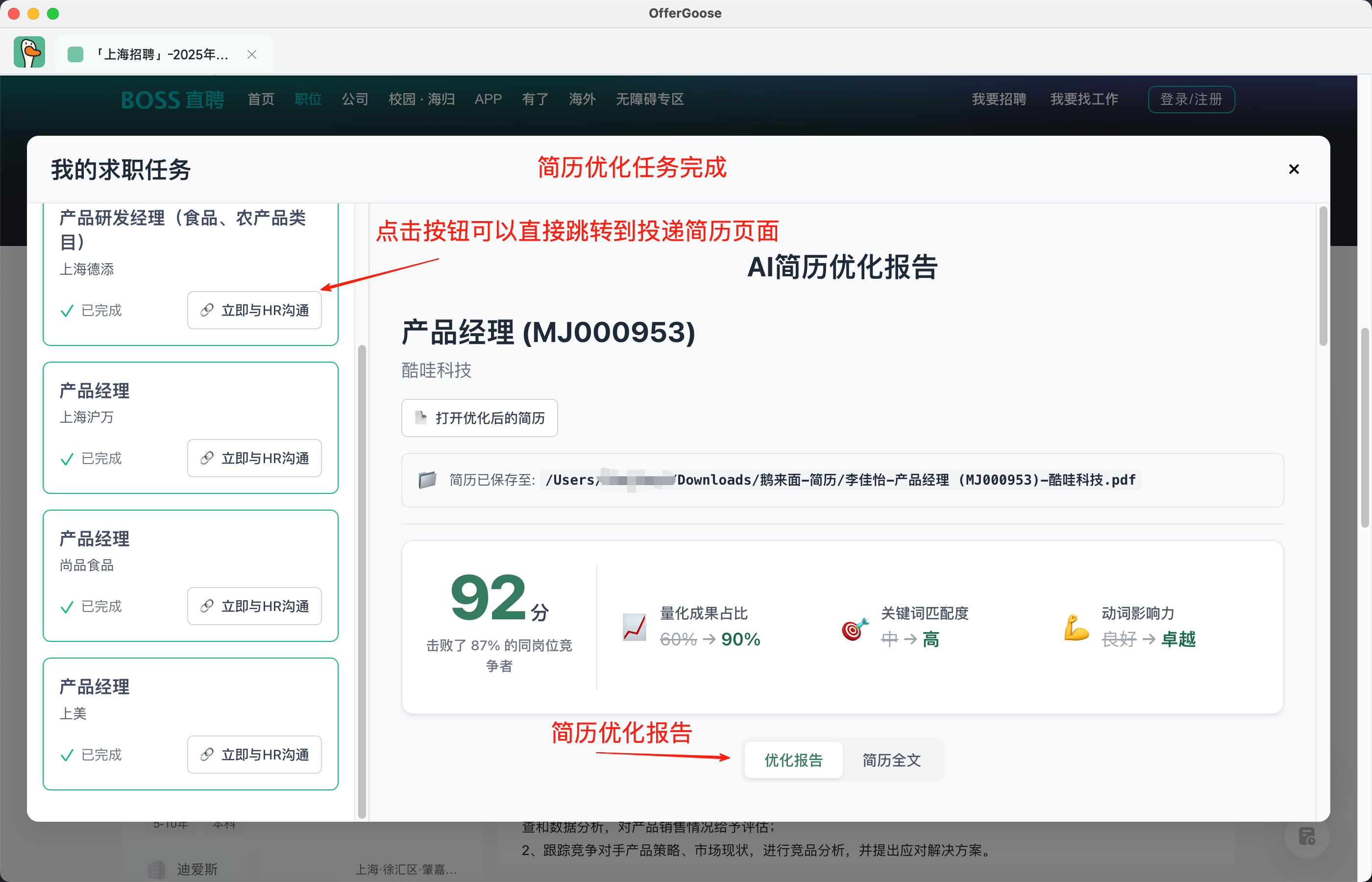Open the 职位 menu in BOSS直聘 nav
Image resolution: width=1372 pixels, height=882 pixels.
tap(308, 99)
